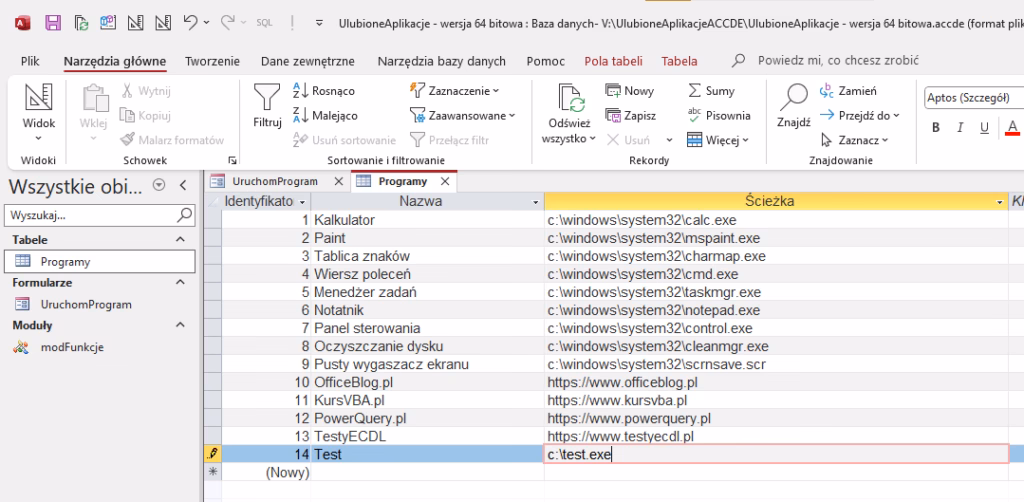Collapse the navigation pane with the chevron
This screenshot has height=502, width=1024.
[183, 185]
